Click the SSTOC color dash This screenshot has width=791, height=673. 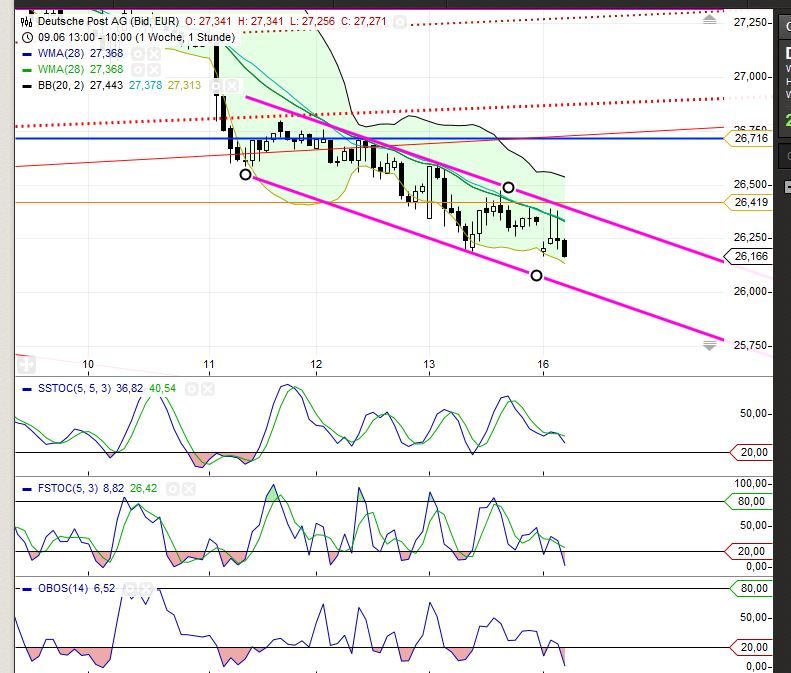pos(27,389)
